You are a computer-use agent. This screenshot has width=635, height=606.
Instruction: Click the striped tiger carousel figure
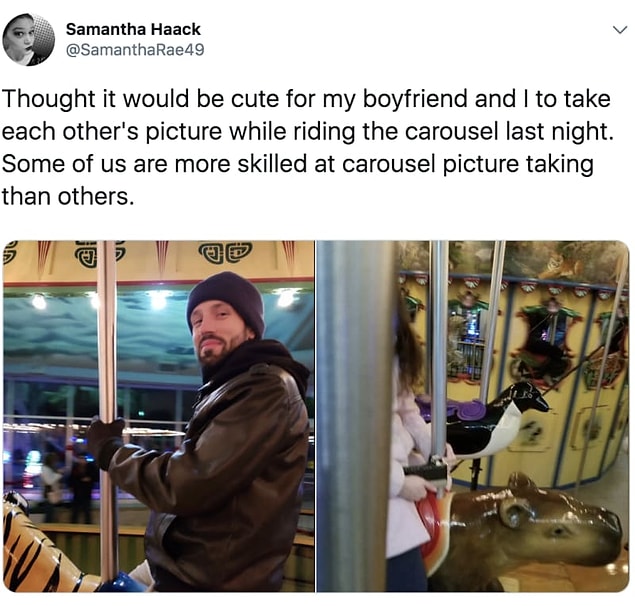[x=38, y=547]
